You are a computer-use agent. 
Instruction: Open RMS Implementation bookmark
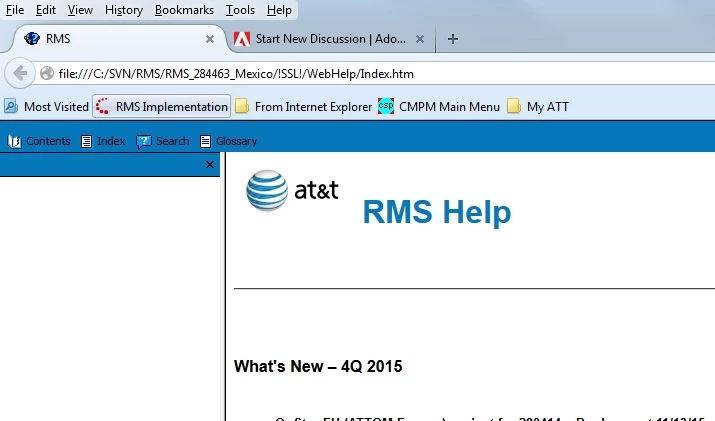coord(161,106)
